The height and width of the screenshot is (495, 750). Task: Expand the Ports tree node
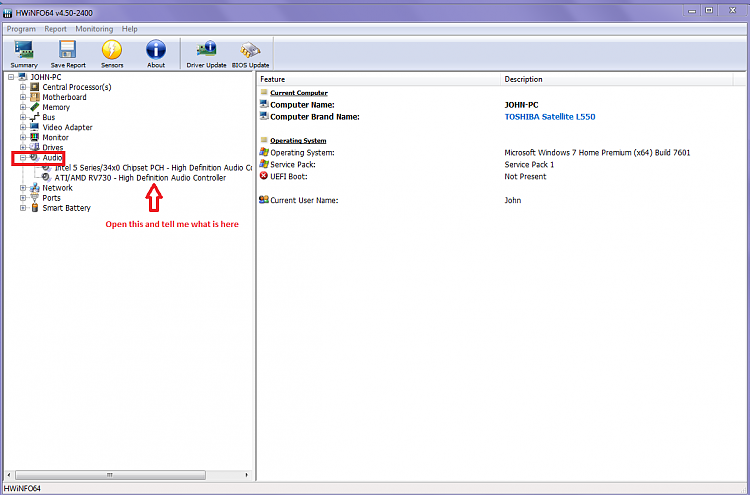coord(23,198)
